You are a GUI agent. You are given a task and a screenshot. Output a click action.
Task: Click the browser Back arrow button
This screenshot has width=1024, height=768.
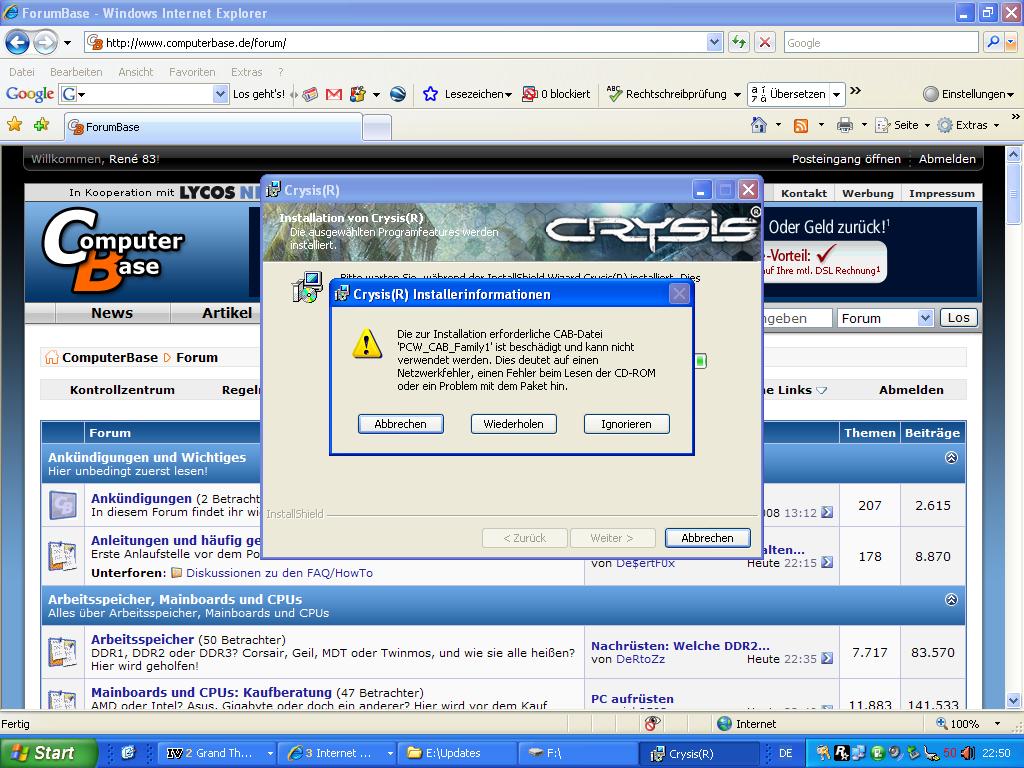(18, 43)
